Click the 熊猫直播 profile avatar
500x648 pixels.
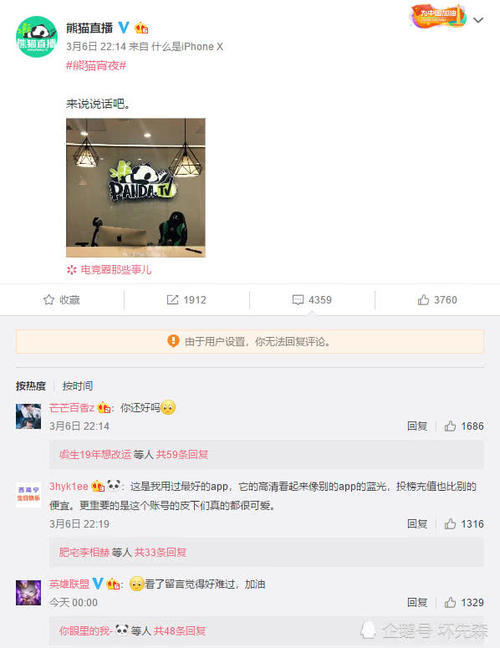[36, 37]
